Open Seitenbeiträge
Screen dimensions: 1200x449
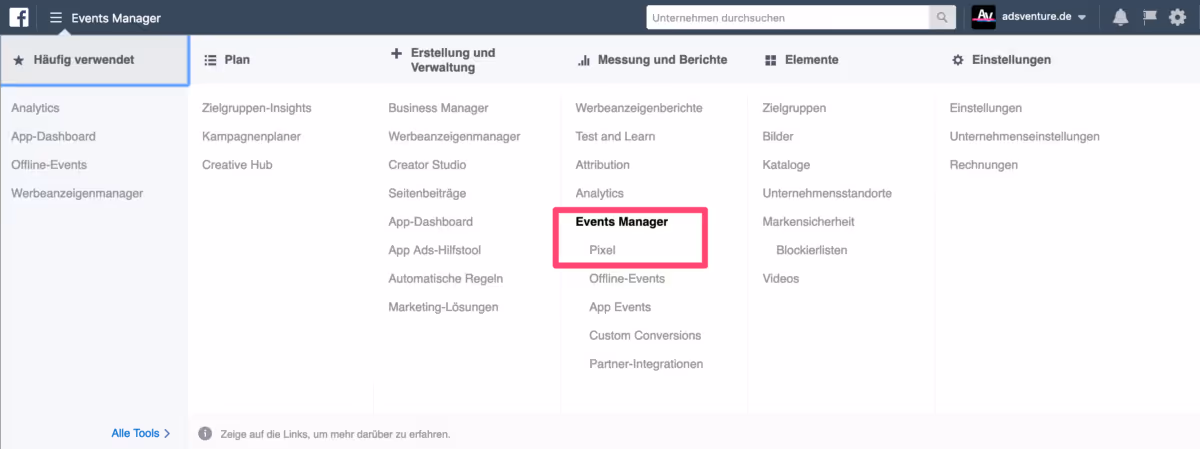tap(427, 193)
